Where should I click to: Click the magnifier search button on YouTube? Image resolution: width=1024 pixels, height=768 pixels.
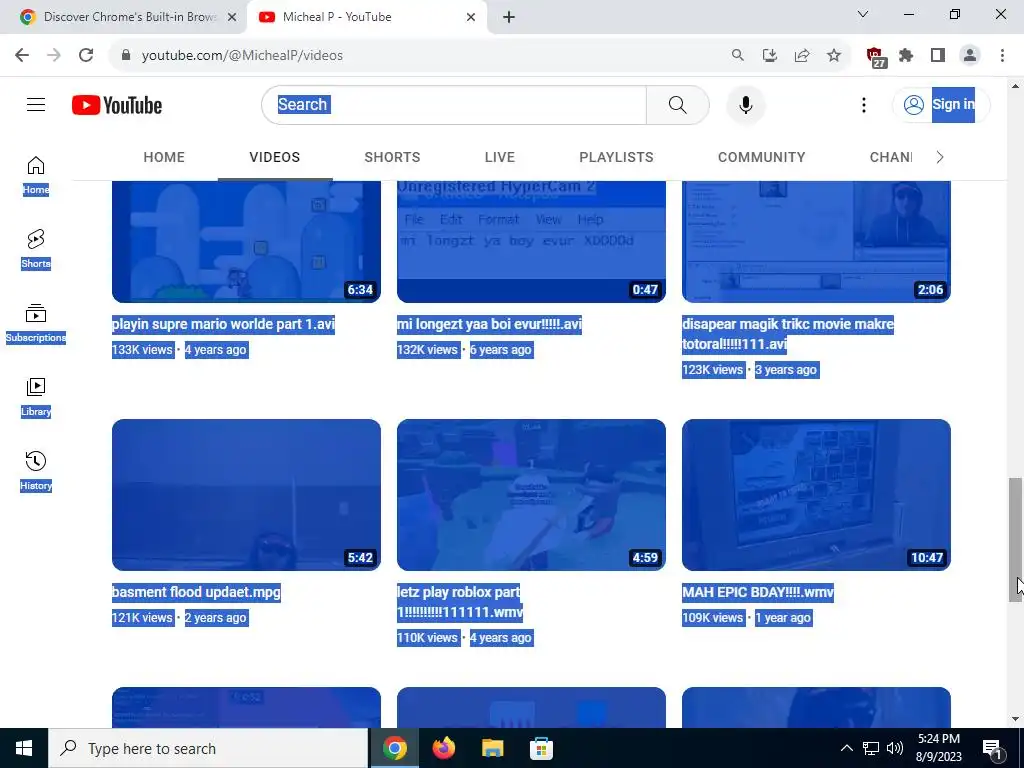pos(677,104)
